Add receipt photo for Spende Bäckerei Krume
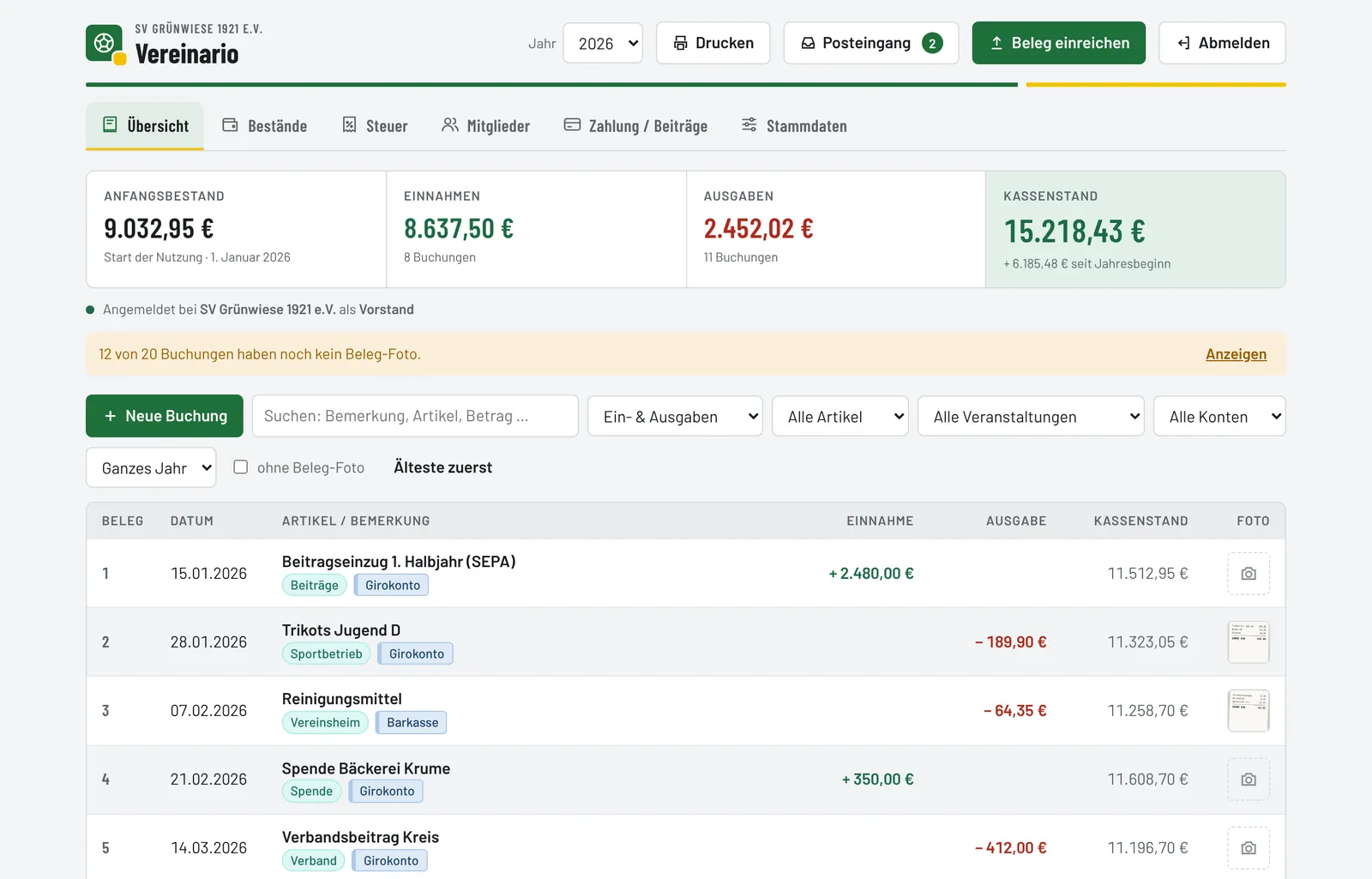The width and height of the screenshot is (1372, 879). (1249, 780)
